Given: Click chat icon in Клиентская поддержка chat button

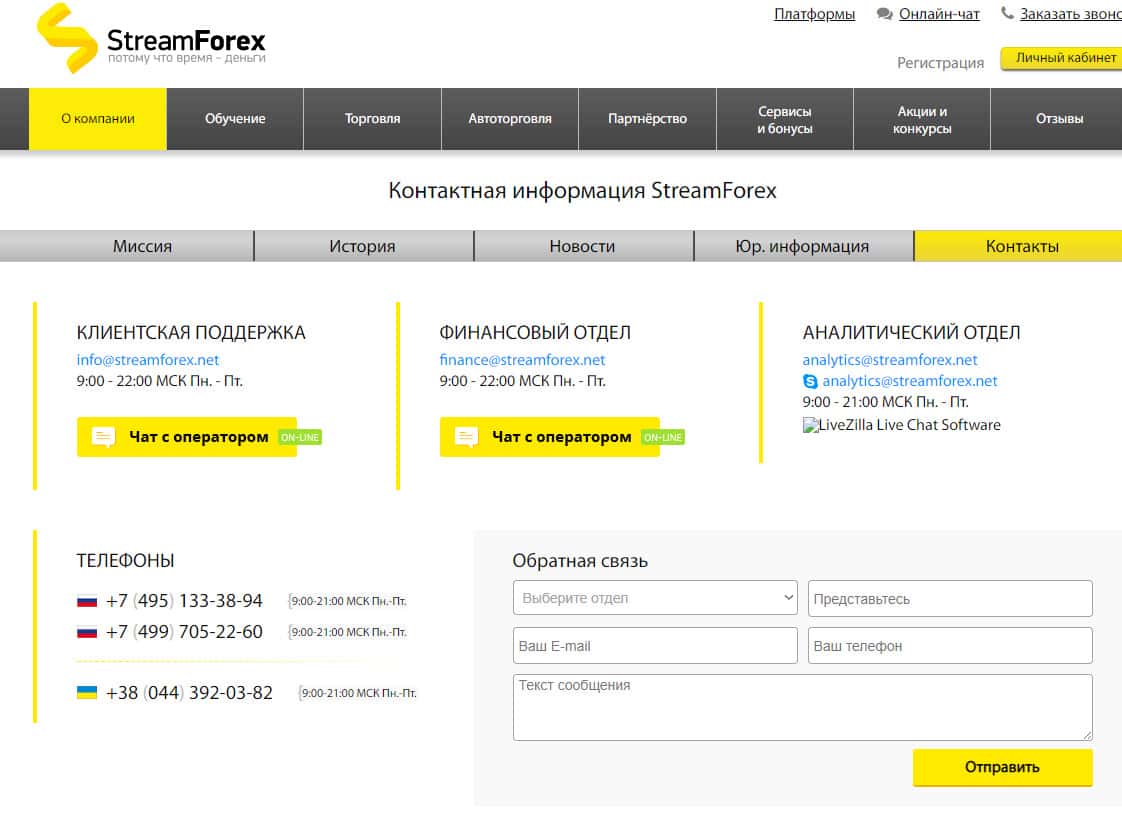Looking at the screenshot, I should tap(104, 437).
